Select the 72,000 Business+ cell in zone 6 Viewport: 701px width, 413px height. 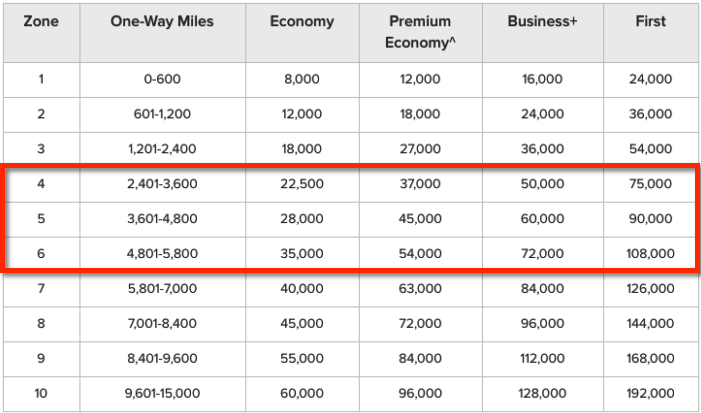[543, 253]
